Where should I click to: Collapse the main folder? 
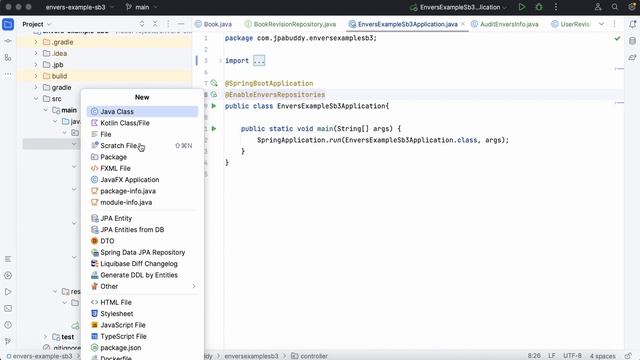(x=45, y=110)
